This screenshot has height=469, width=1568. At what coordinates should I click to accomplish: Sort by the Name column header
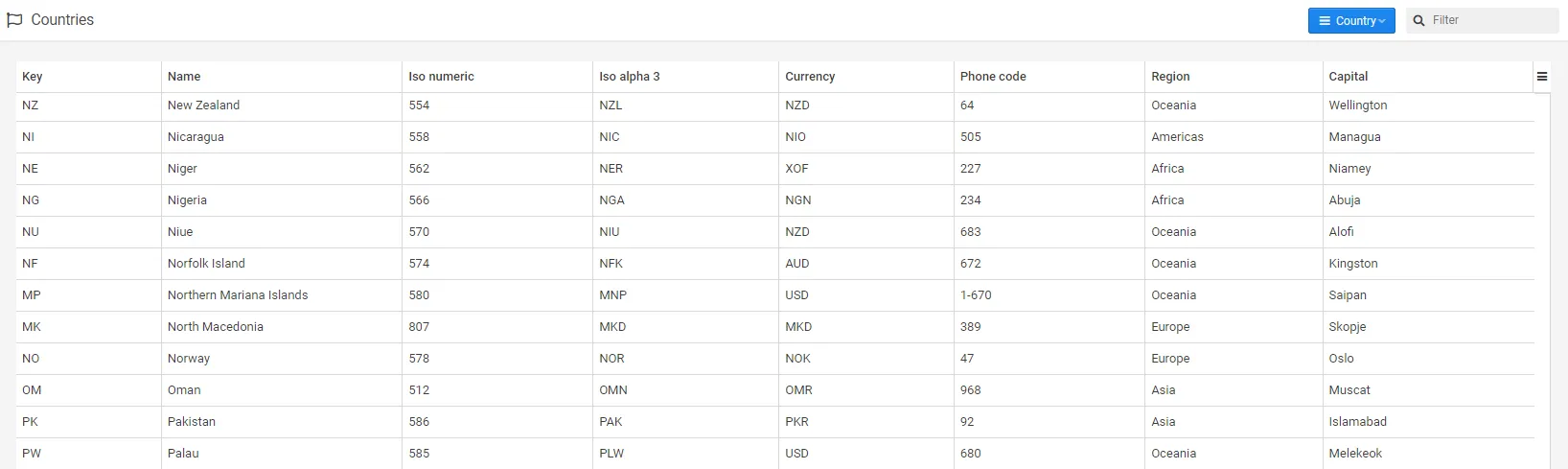[184, 77]
